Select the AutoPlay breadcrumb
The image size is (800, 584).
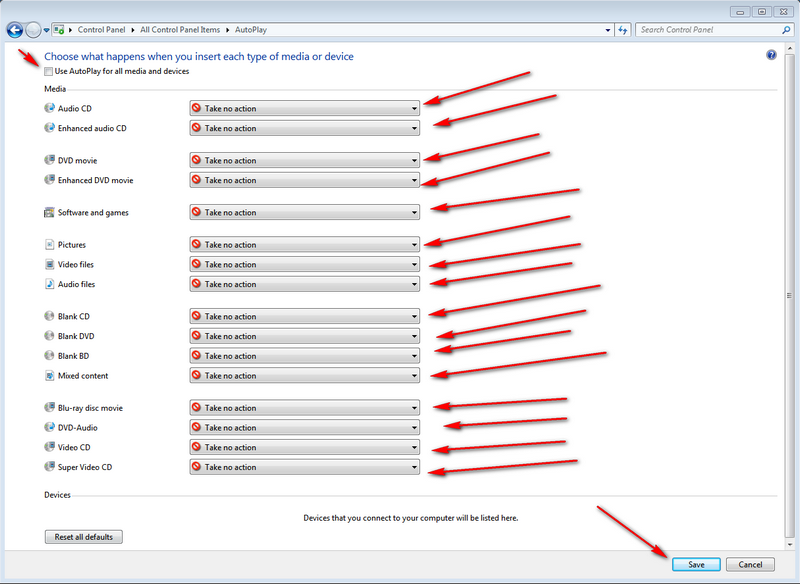point(251,30)
